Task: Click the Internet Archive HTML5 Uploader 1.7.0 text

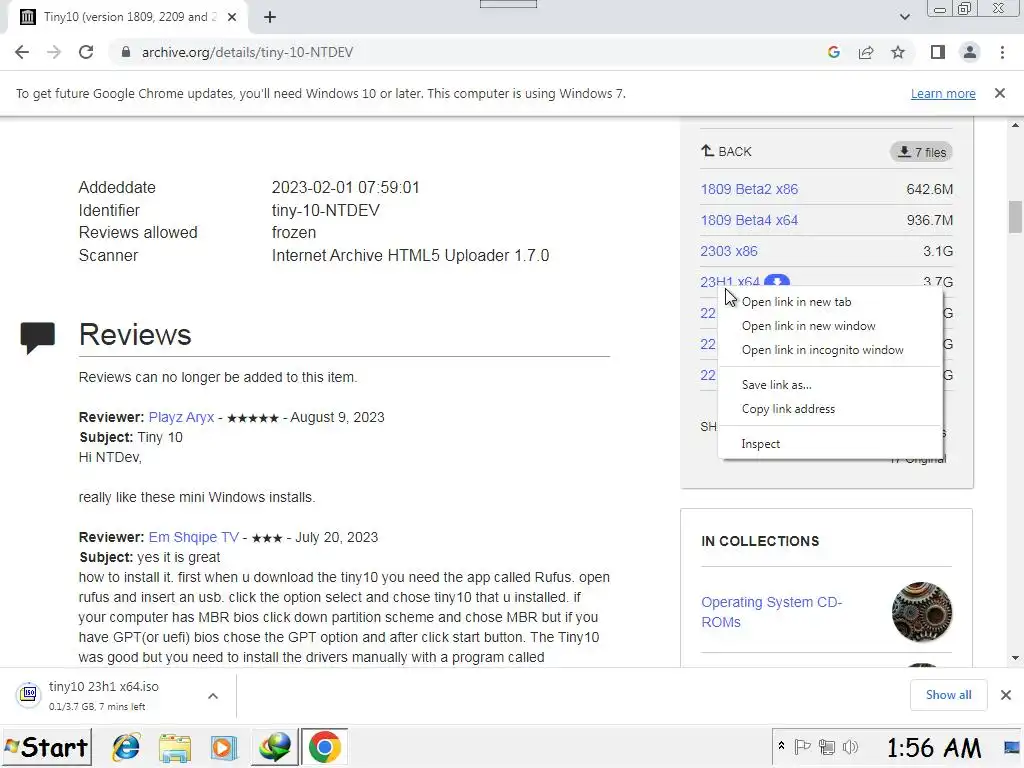Action: 410,255
